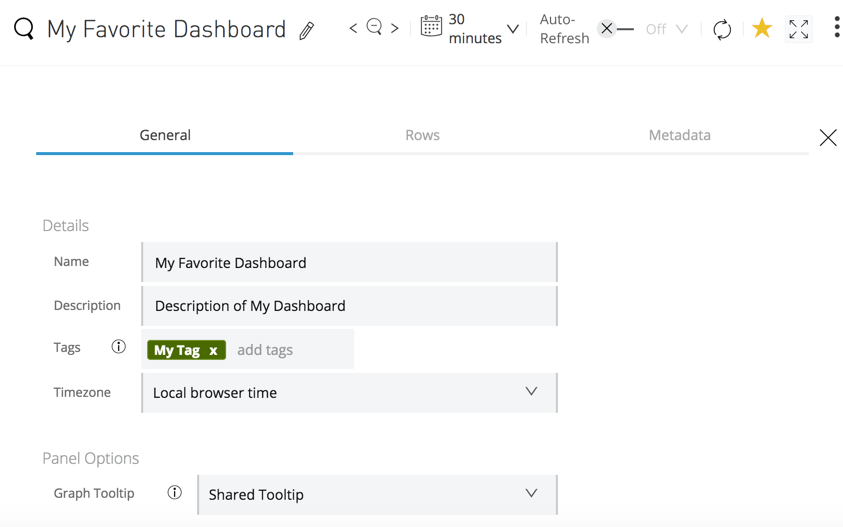
Task: Open the Auto-Refresh Off interval dropdown
Action: (667, 30)
